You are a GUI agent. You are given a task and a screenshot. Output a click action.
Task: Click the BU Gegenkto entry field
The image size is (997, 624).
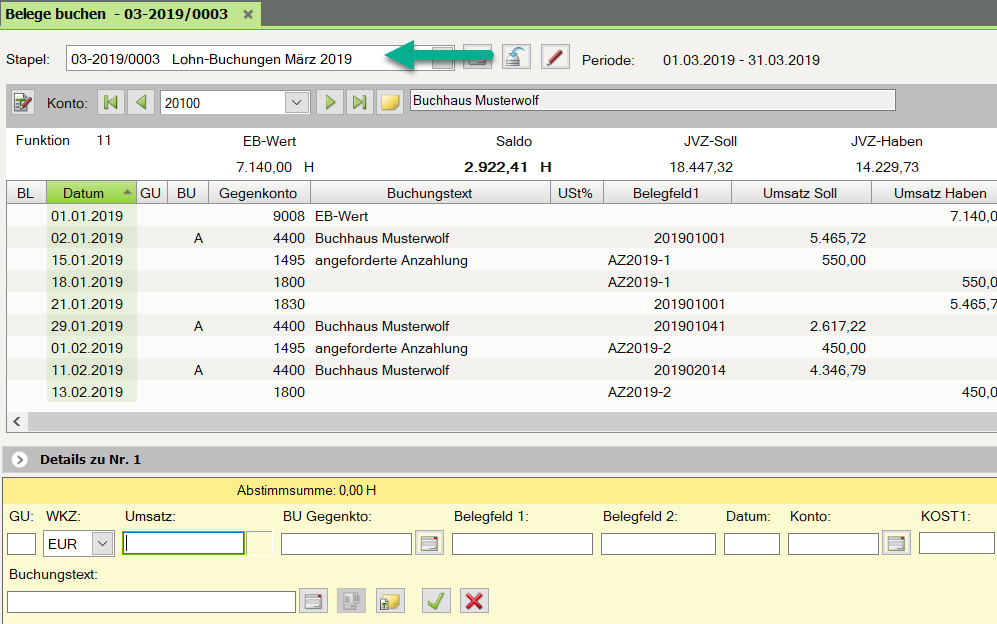(347, 544)
